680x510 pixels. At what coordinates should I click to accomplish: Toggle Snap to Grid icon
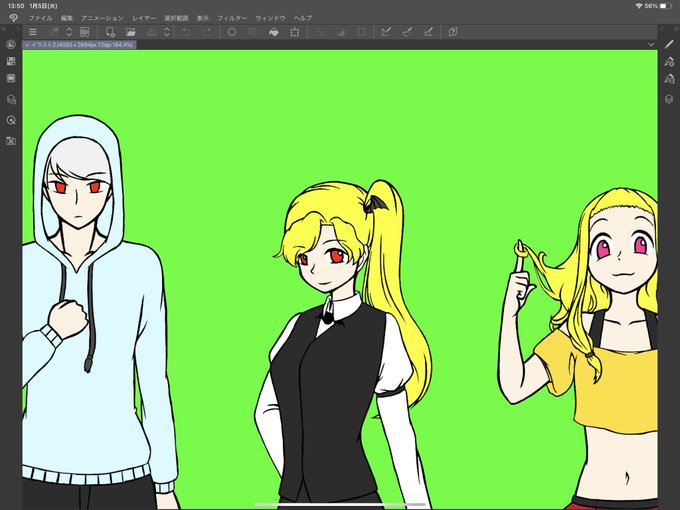click(x=428, y=32)
